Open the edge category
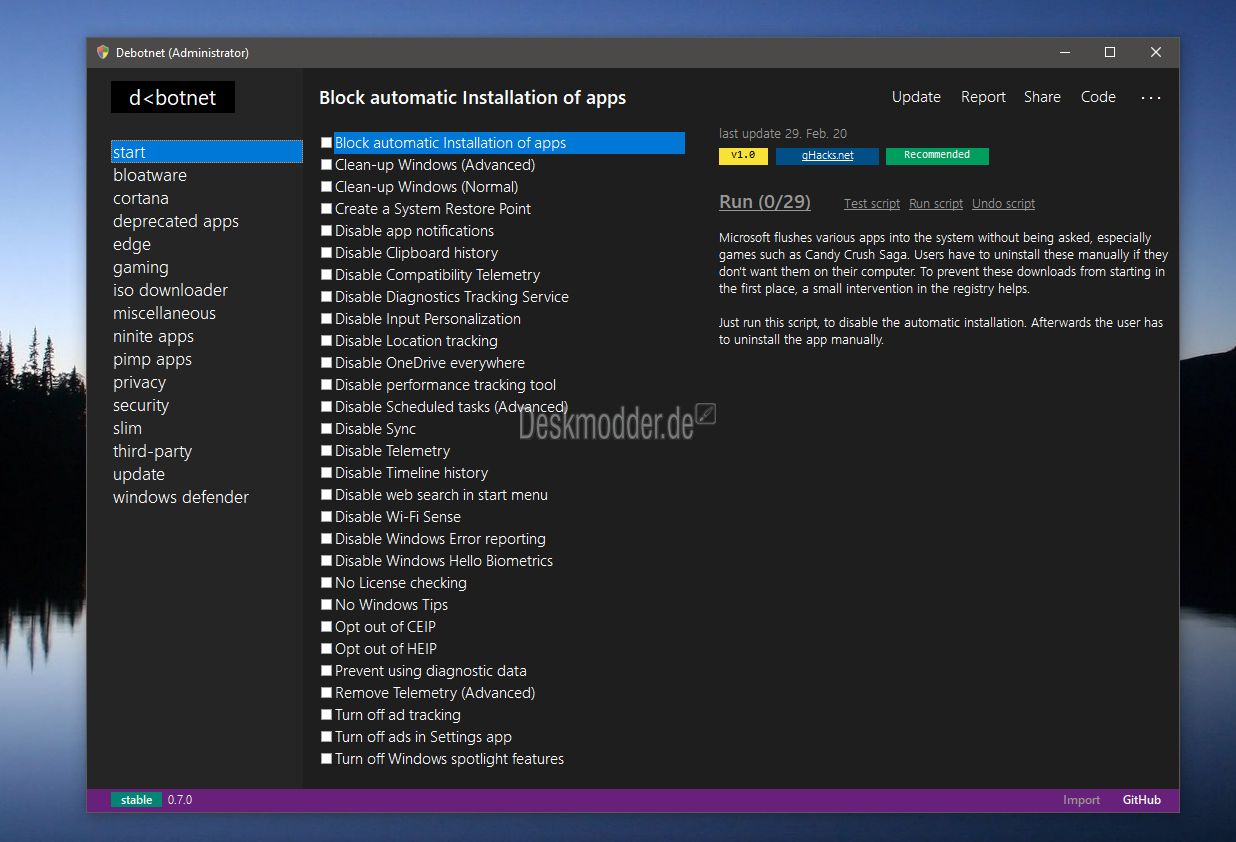1236x842 pixels. pyautogui.click(x=132, y=244)
